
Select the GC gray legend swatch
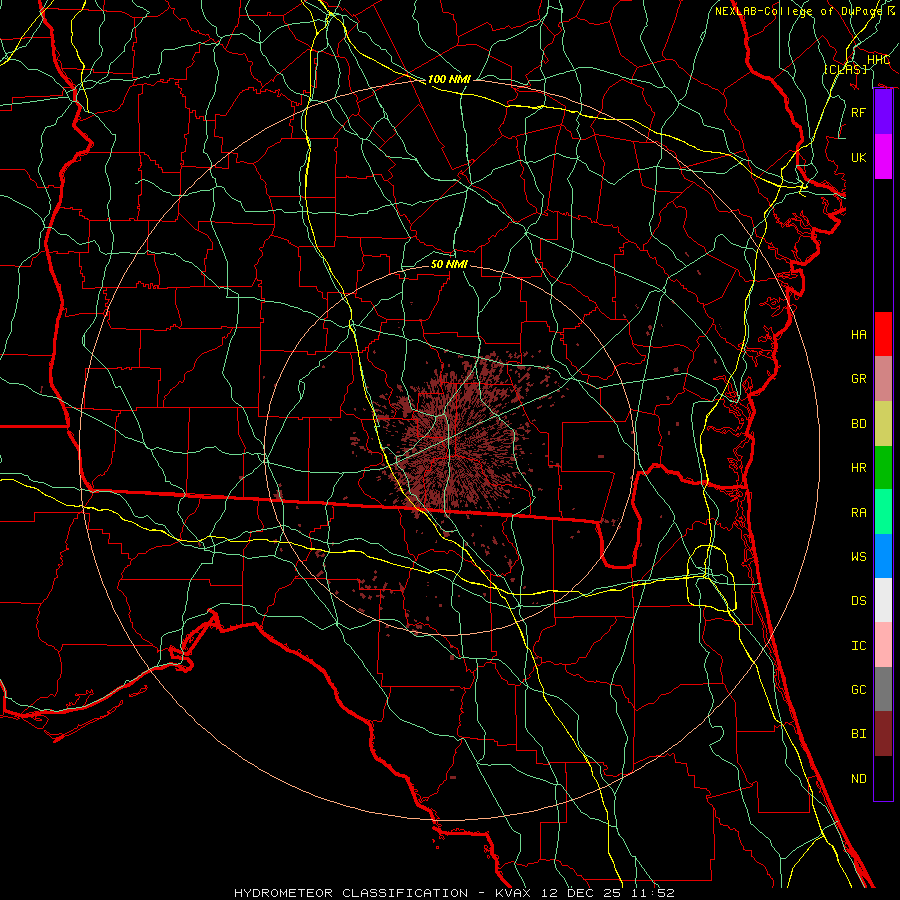tap(883, 689)
